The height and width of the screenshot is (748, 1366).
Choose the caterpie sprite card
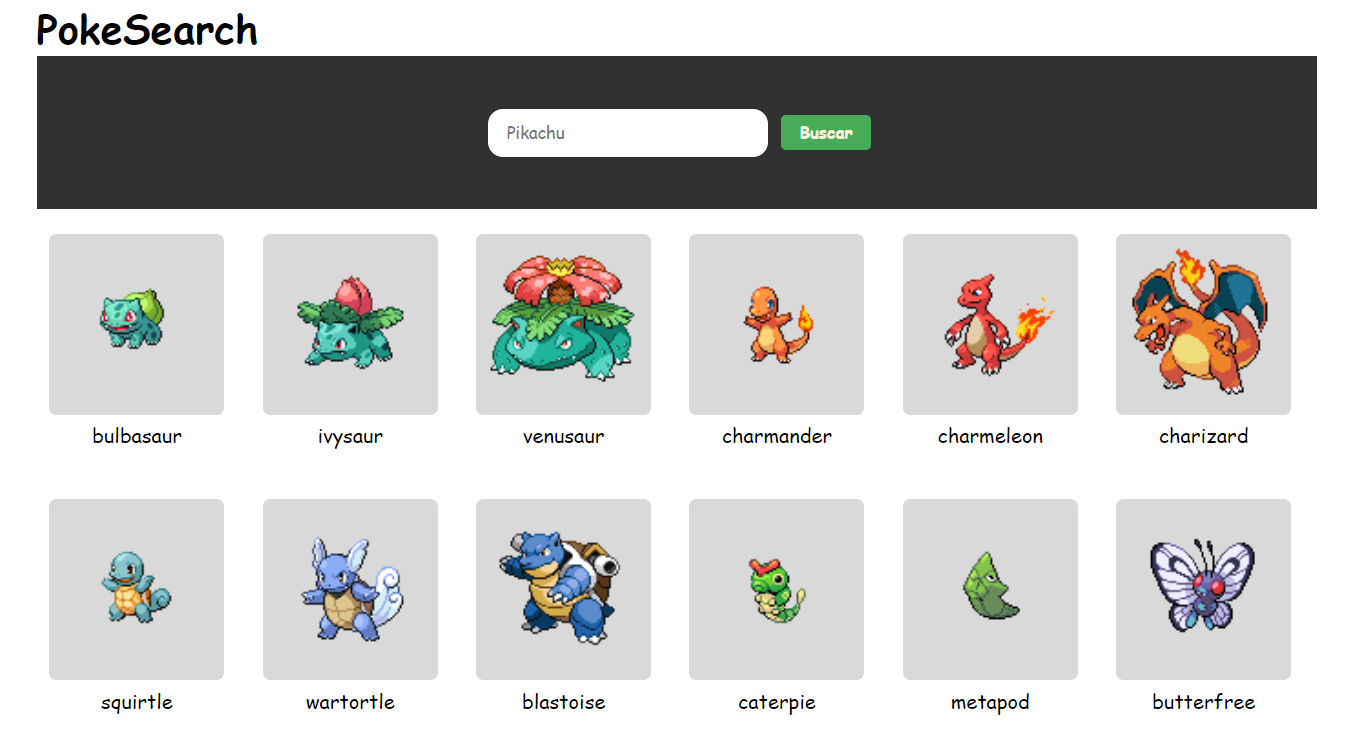point(776,589)
